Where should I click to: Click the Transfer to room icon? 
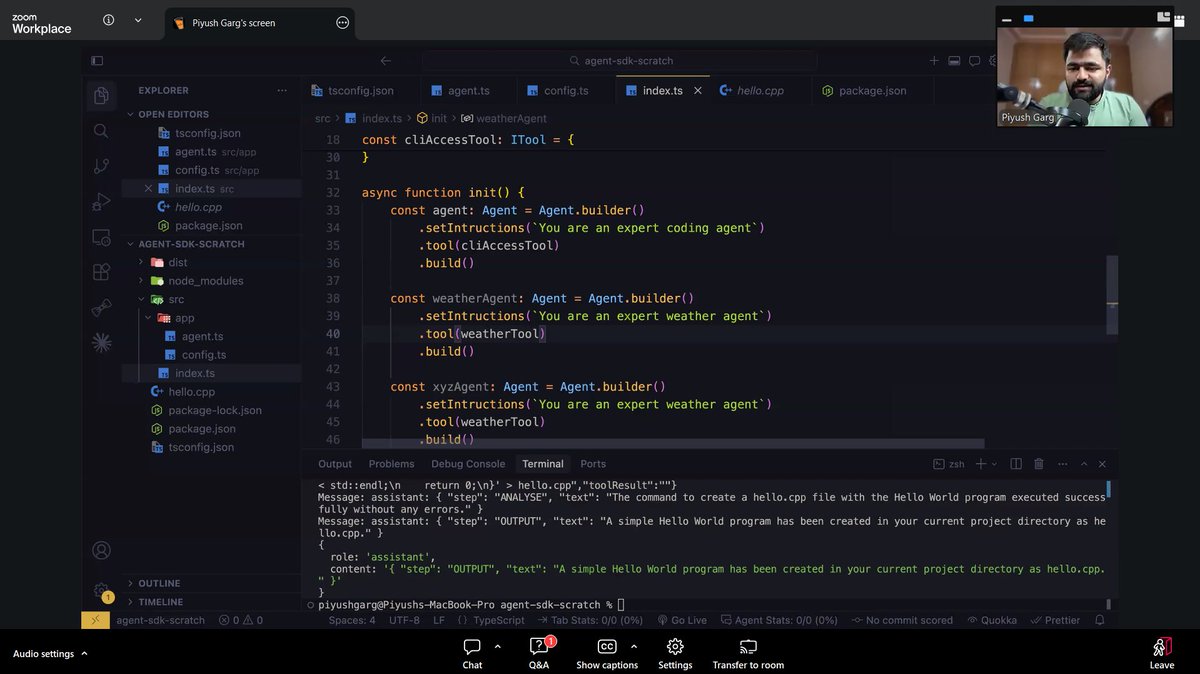(748, 647)
